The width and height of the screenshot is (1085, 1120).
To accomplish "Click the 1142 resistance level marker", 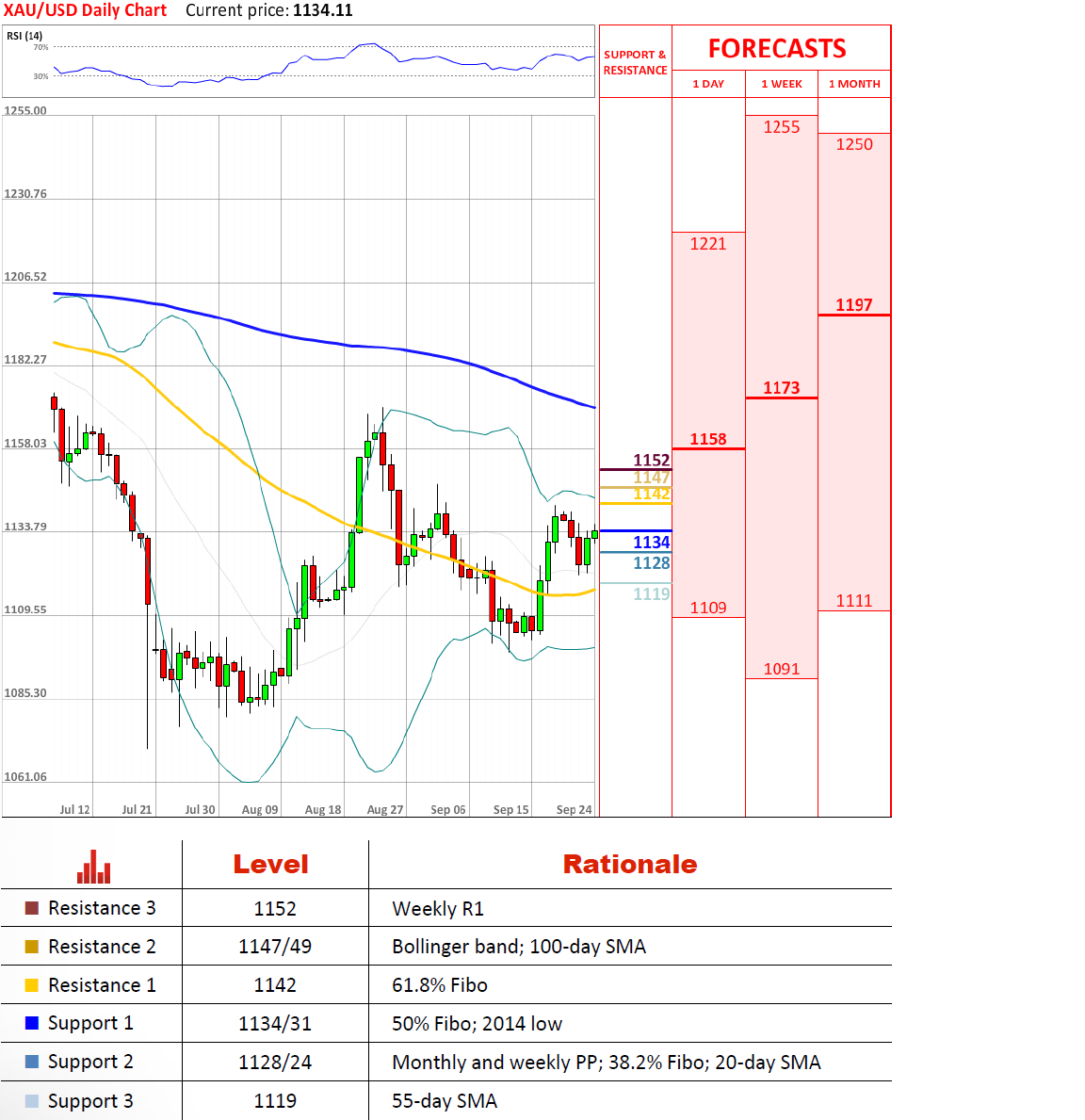I will 652,494.
